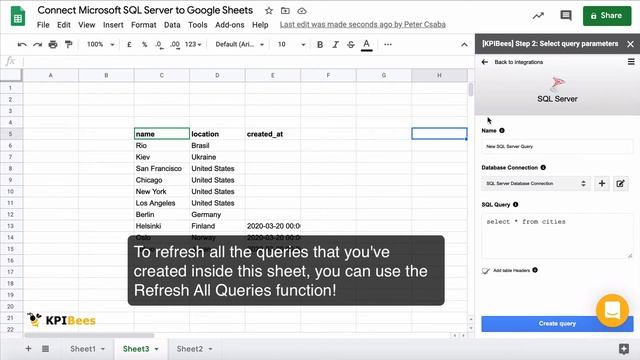Open Sheet2 tab options arrow

pyautogui.click(x=210, y=349)
